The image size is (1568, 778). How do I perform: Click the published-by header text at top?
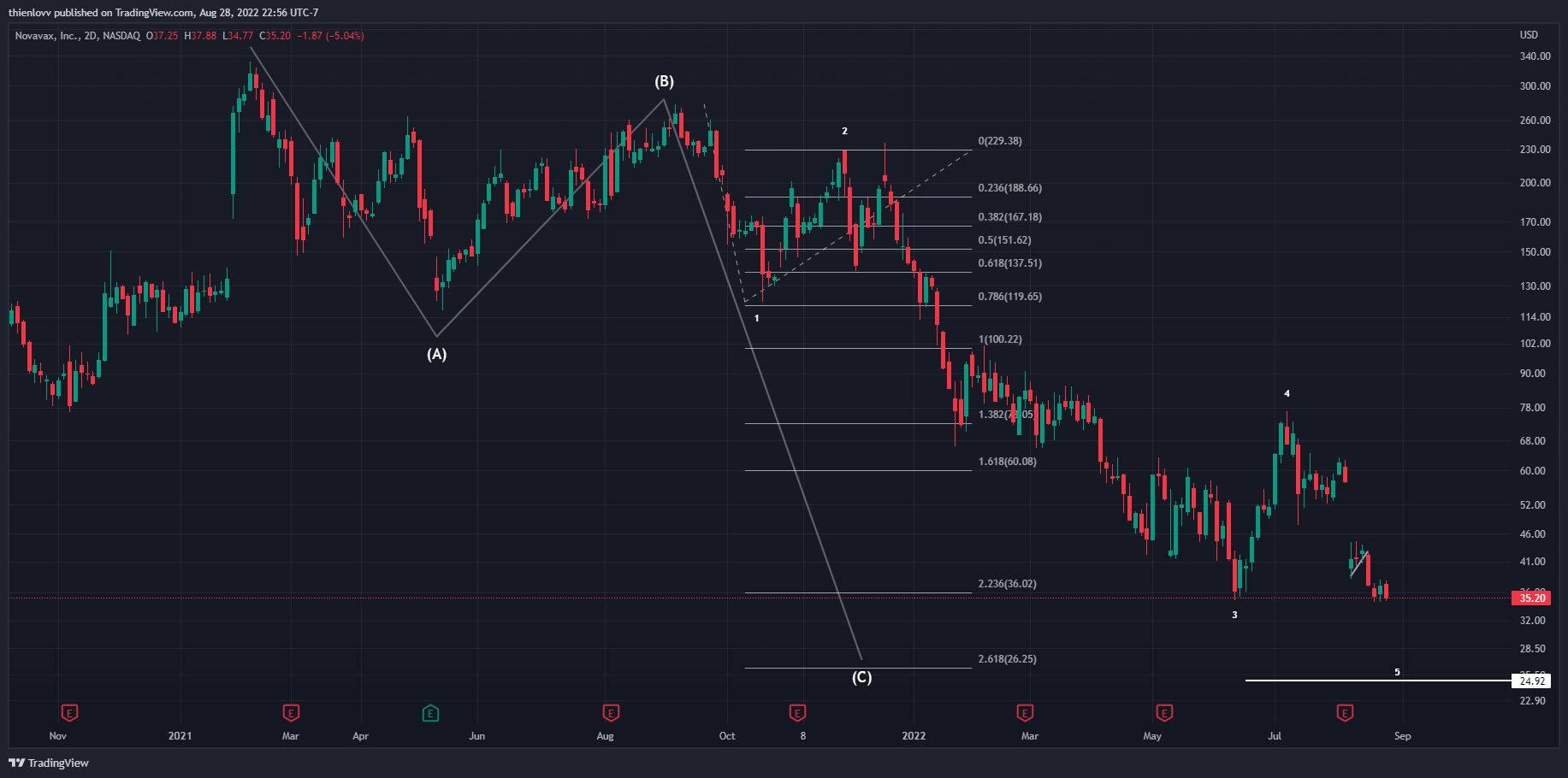[x=163, y=13]
